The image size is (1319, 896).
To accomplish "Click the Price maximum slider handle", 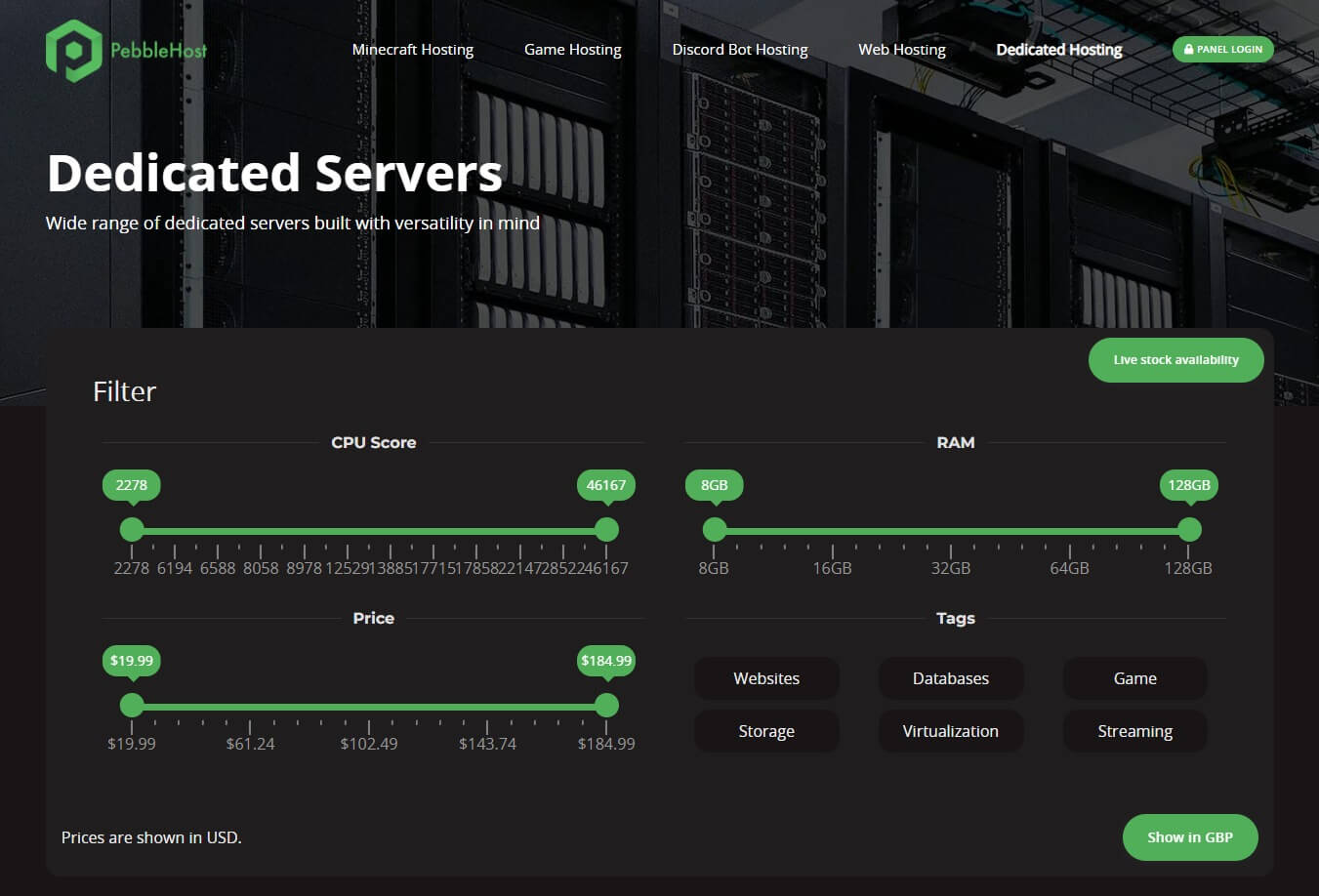I will click(x=606, y=706).
